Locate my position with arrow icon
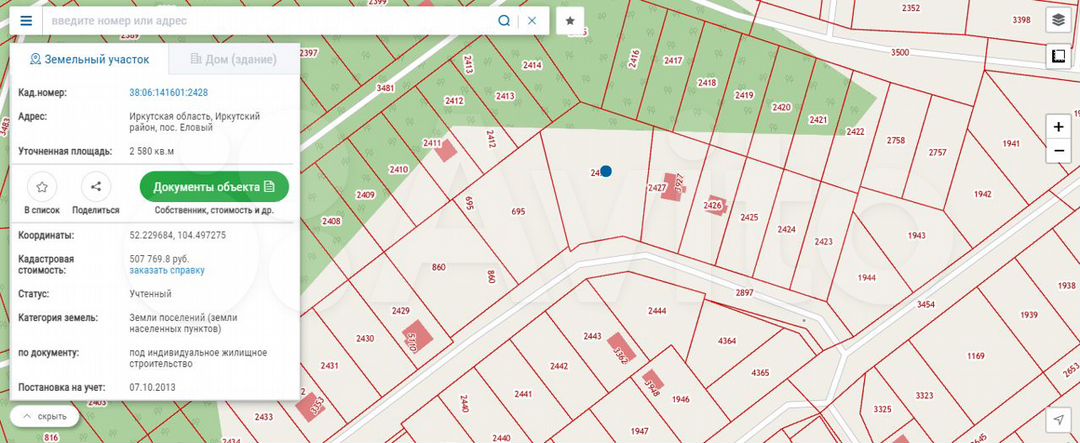Screen dimensions: 1080x443 click(1058, 419)
